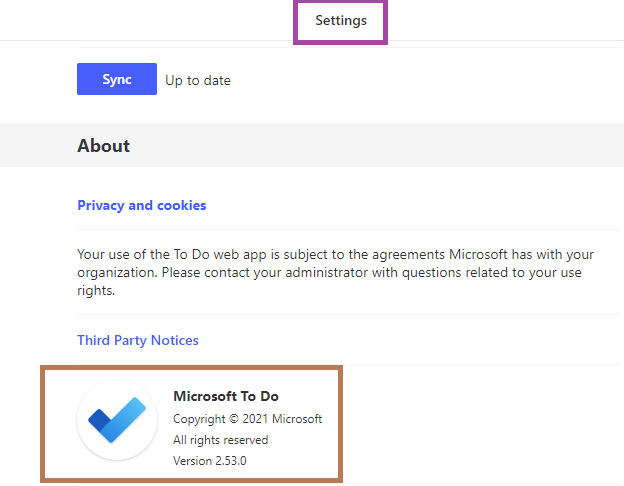Screen dimensions: 624x486
Task: Open the Third Party Notices link
Action: click(138, 340)
